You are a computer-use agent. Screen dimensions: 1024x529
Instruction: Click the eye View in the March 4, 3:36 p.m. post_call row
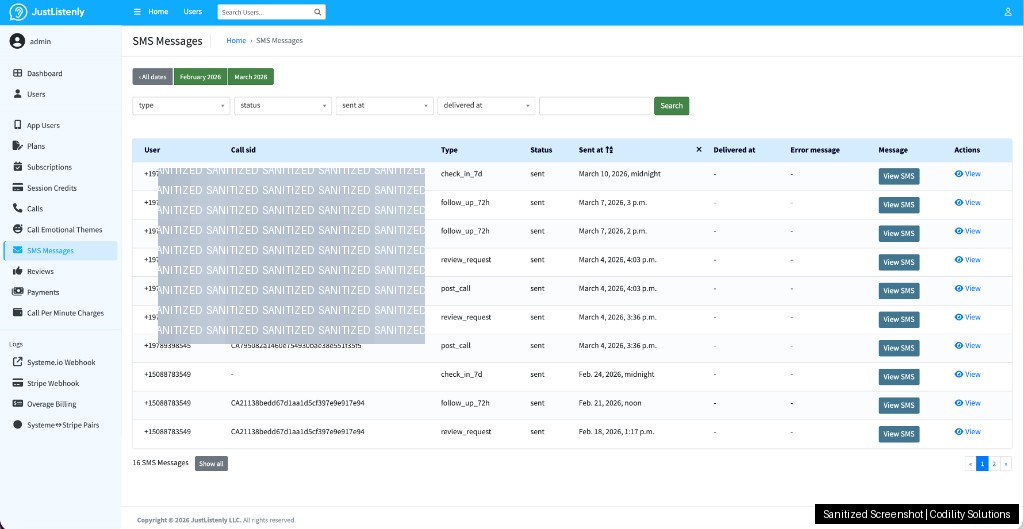click(967, 345)
